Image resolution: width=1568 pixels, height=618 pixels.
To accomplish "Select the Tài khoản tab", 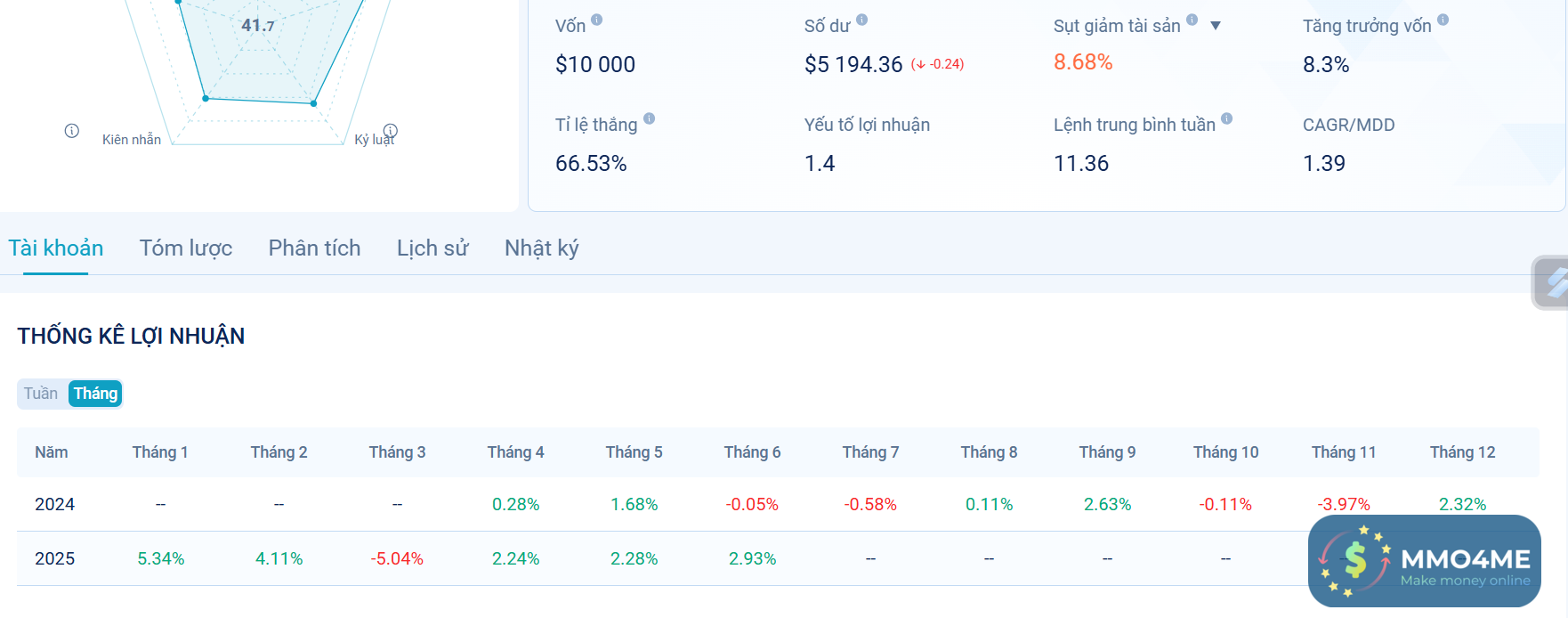I will coord(56,248).
